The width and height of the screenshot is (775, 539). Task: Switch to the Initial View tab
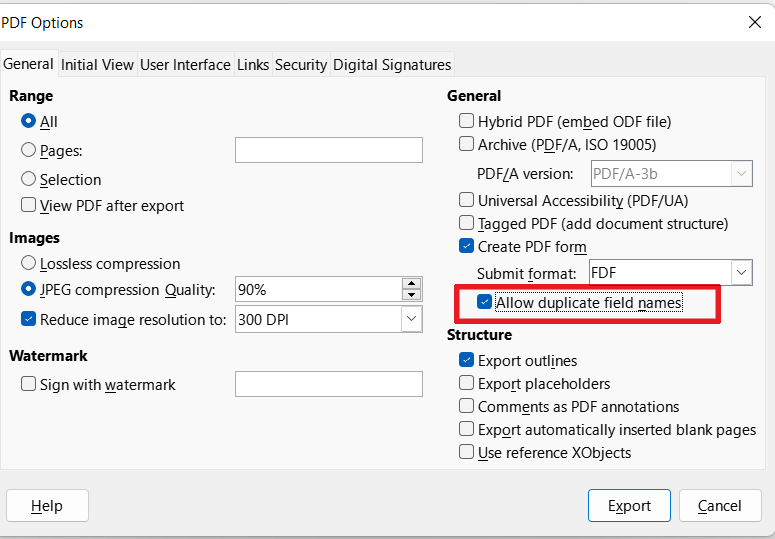(97, 64)
